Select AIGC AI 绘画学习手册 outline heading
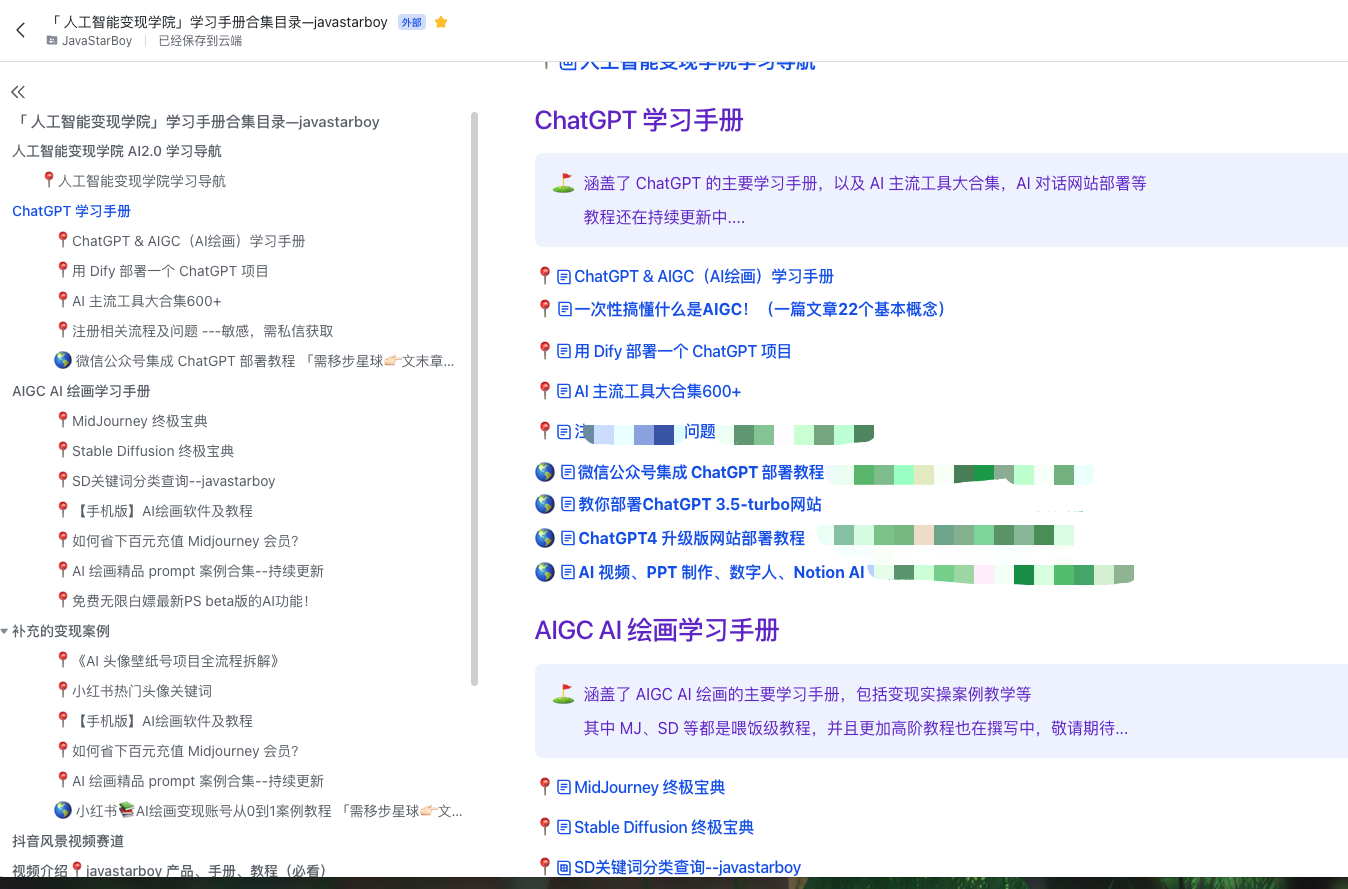Screen dimensions: 1348x889 click(x=81, y=391)
